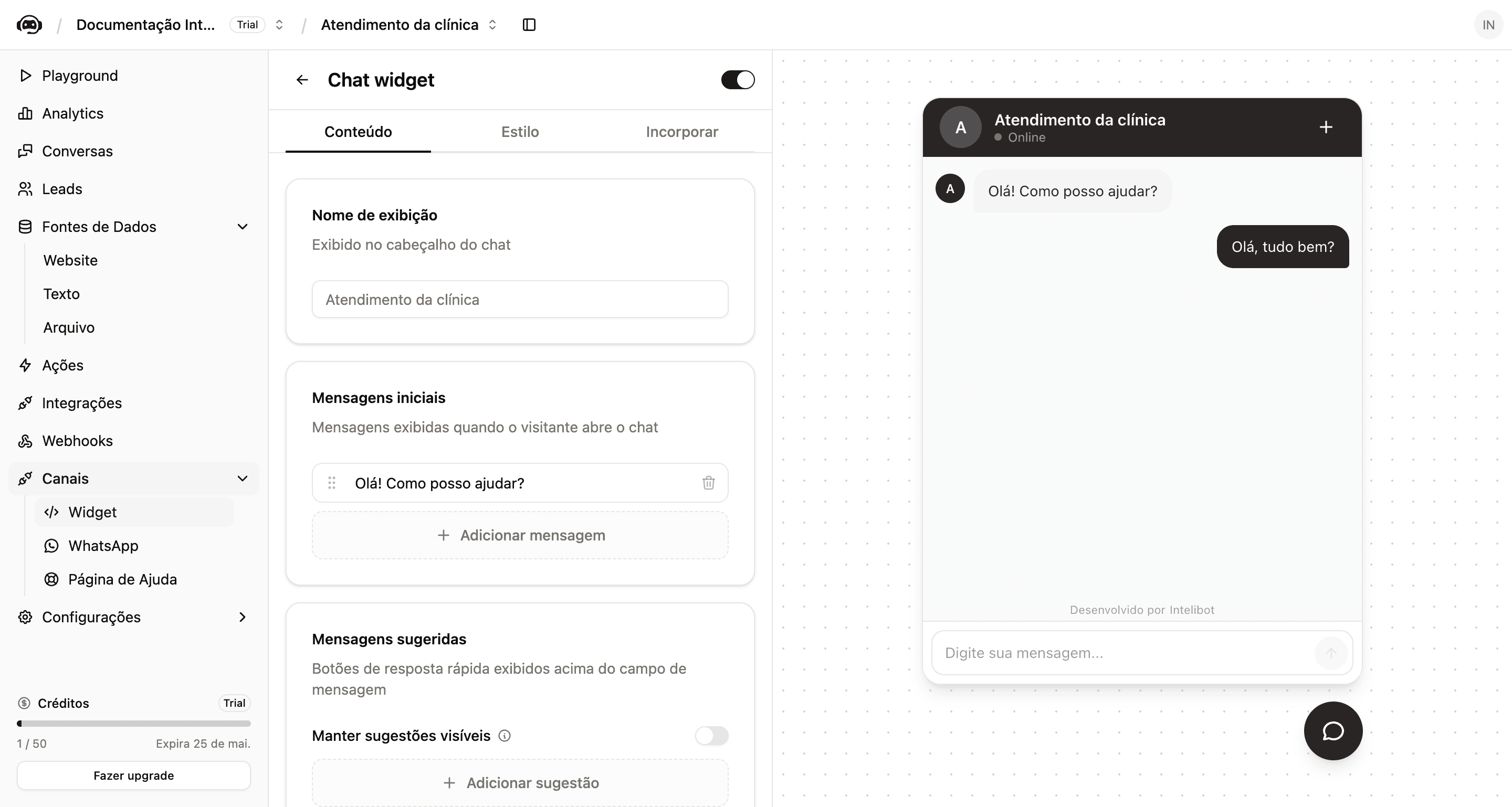Click the Widget code brackets icon
Screen dimensions: 1512x807
(51, 512)
